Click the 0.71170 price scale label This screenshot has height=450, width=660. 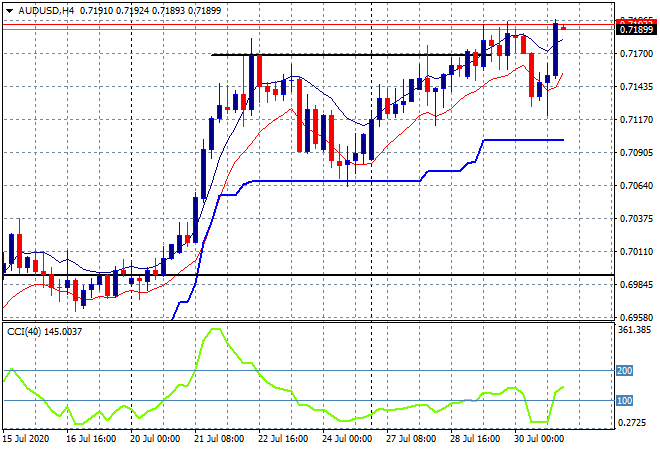(x=636, y=120)
